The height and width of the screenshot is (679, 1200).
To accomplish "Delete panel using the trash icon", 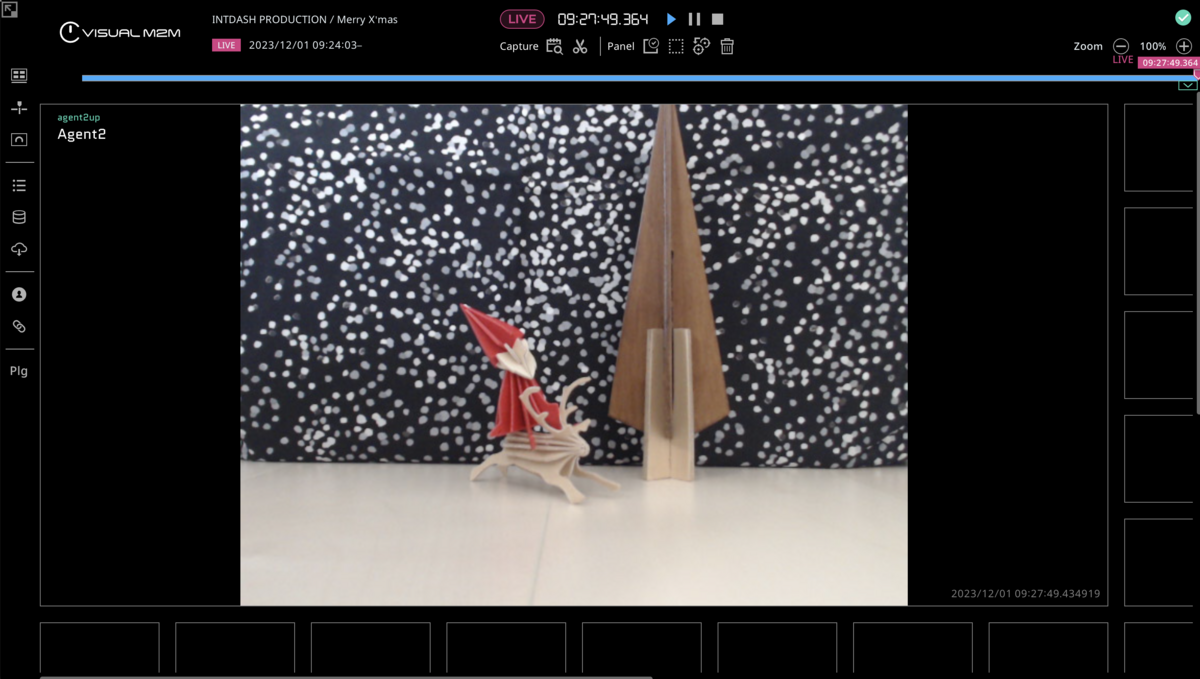I will (727, 46).
